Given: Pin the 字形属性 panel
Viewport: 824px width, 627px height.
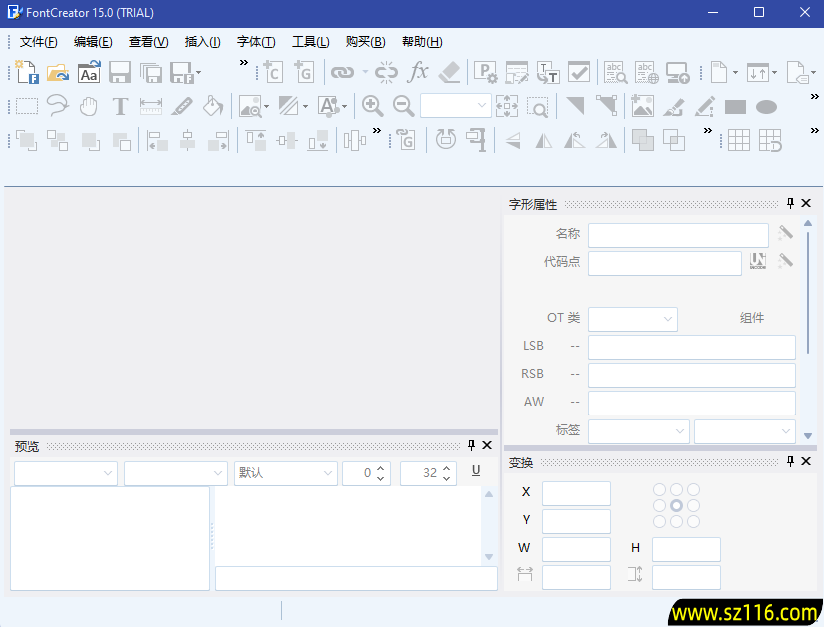Looking at the screenshot, I should pyautogui.click(x=789, y=203).
